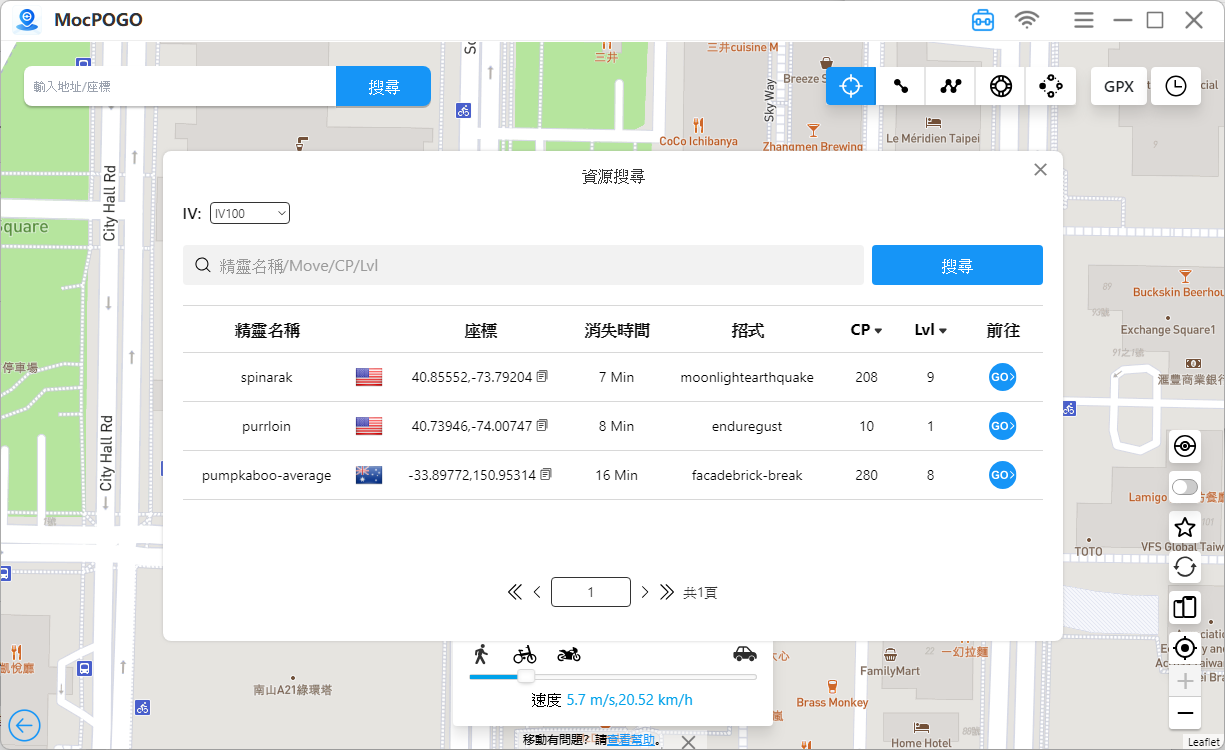Choose the motorcycle speed icon
Screen dimensions: 1225x750
coord(569,654)
